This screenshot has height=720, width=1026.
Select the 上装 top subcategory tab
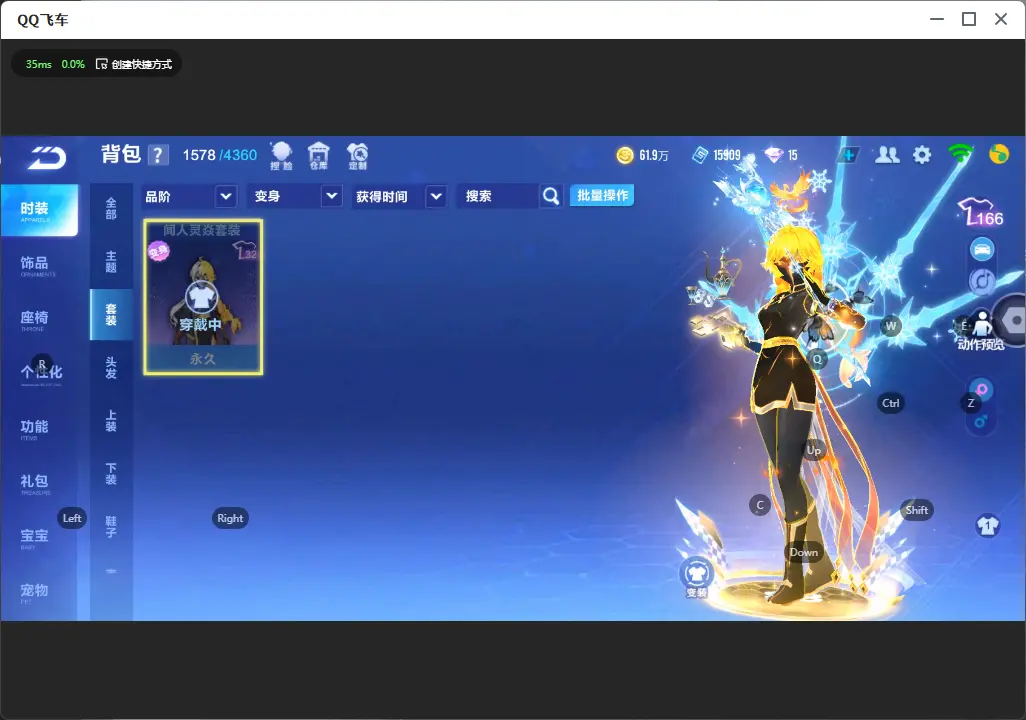pyautogui.click(x=111, y=421)
